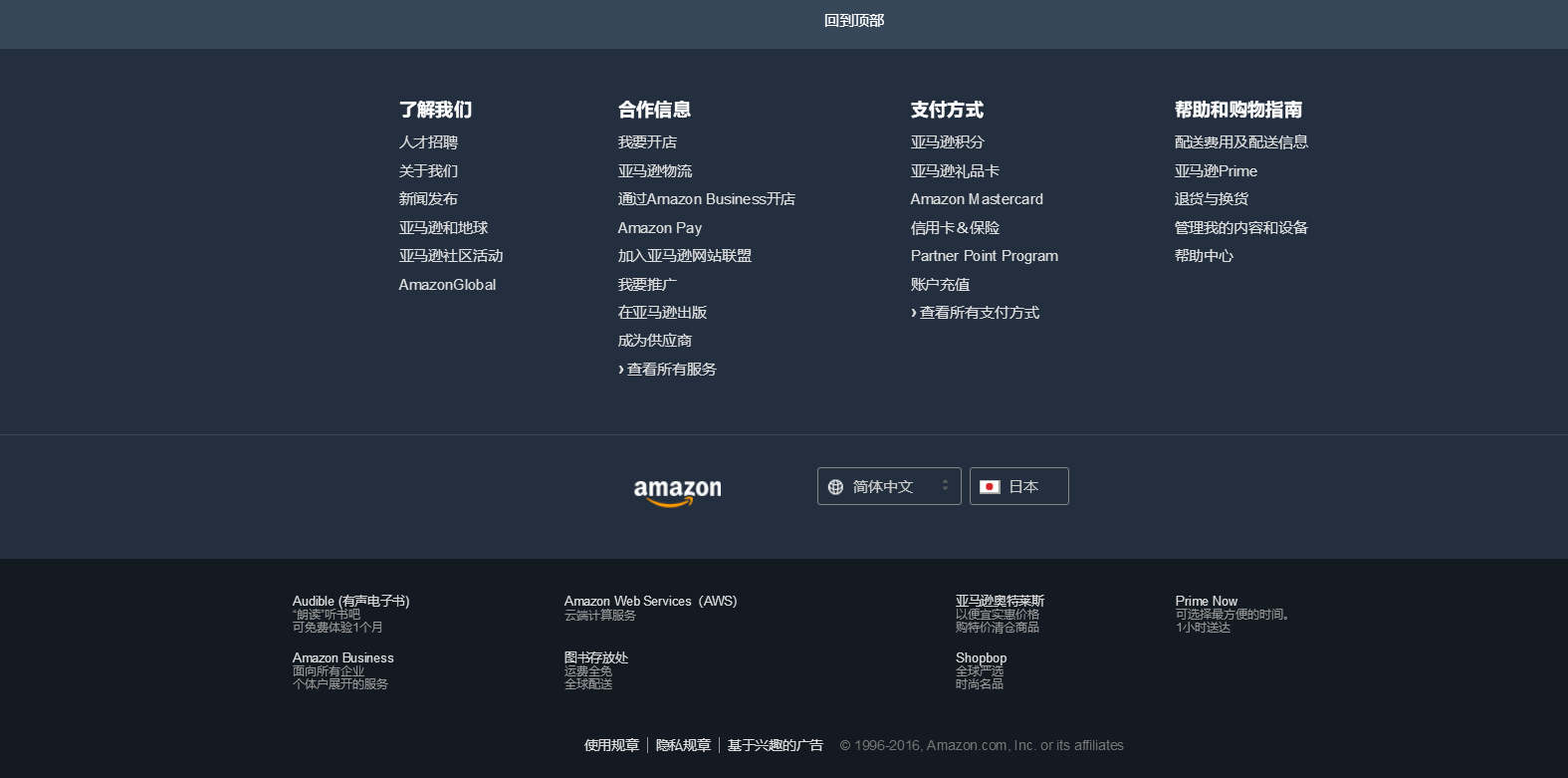Open the Partner Point Program link
Screen dimensions: 1568x778
point(985,256)
